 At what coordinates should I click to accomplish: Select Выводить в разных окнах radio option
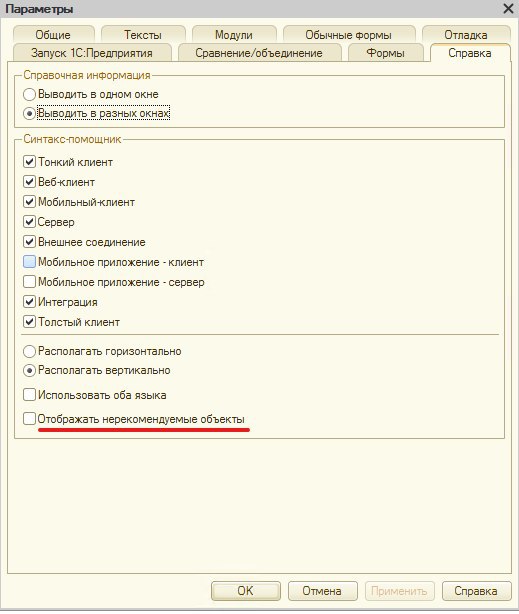pyautogui.click(x=29, y=114)
